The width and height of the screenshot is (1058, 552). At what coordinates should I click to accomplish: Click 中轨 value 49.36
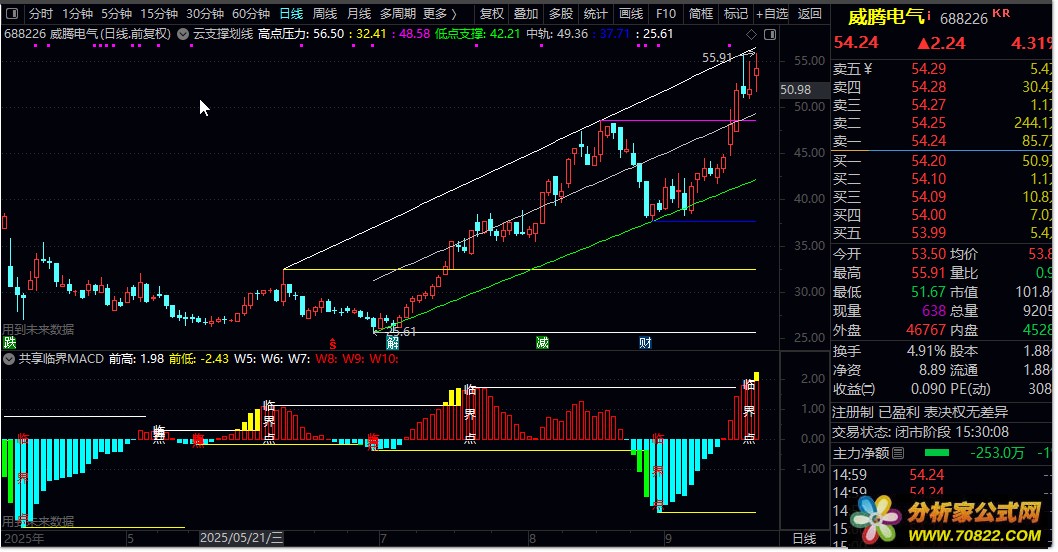click(x=572, y=34)
